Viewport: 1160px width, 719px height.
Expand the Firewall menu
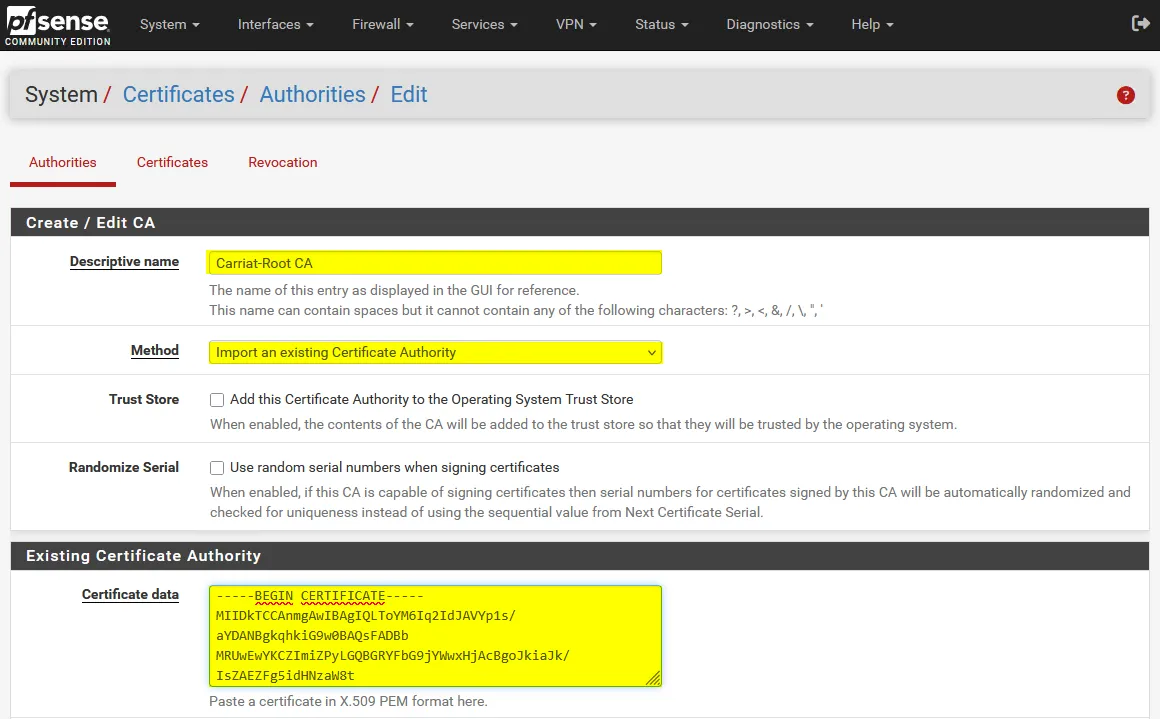382,24
